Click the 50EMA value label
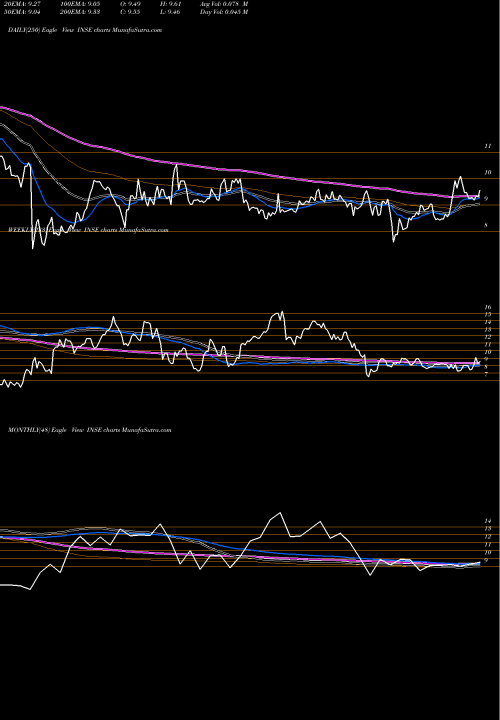 tap(21, 12)
